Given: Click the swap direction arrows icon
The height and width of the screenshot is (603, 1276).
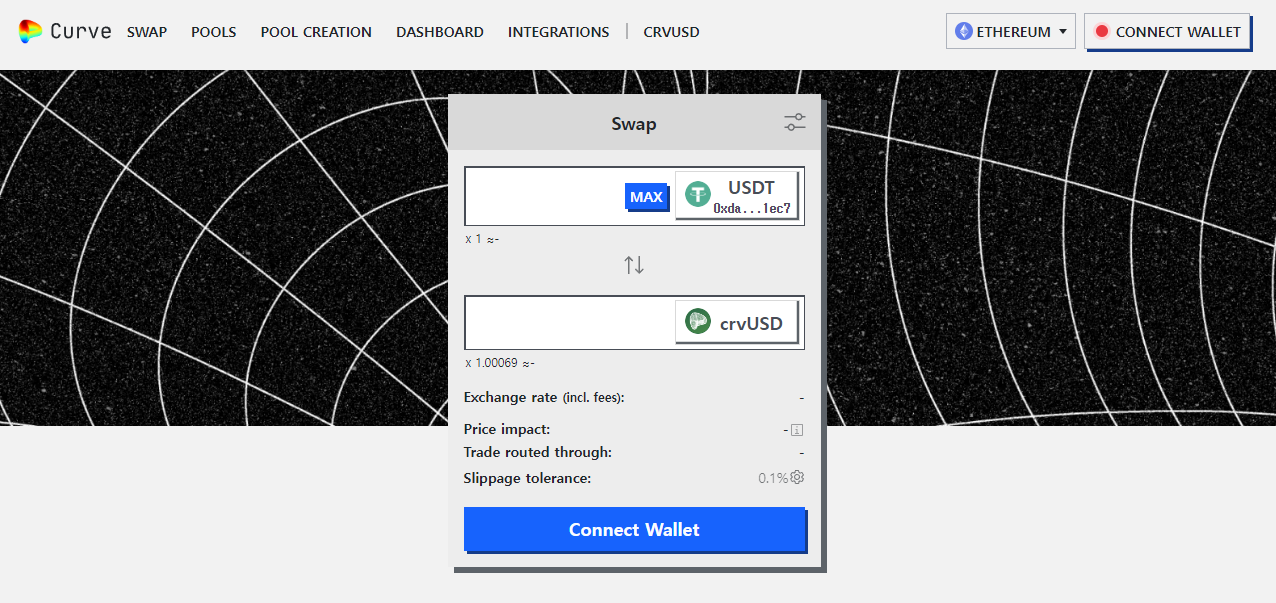Looking at the screenshot, I should coord(634,265).
